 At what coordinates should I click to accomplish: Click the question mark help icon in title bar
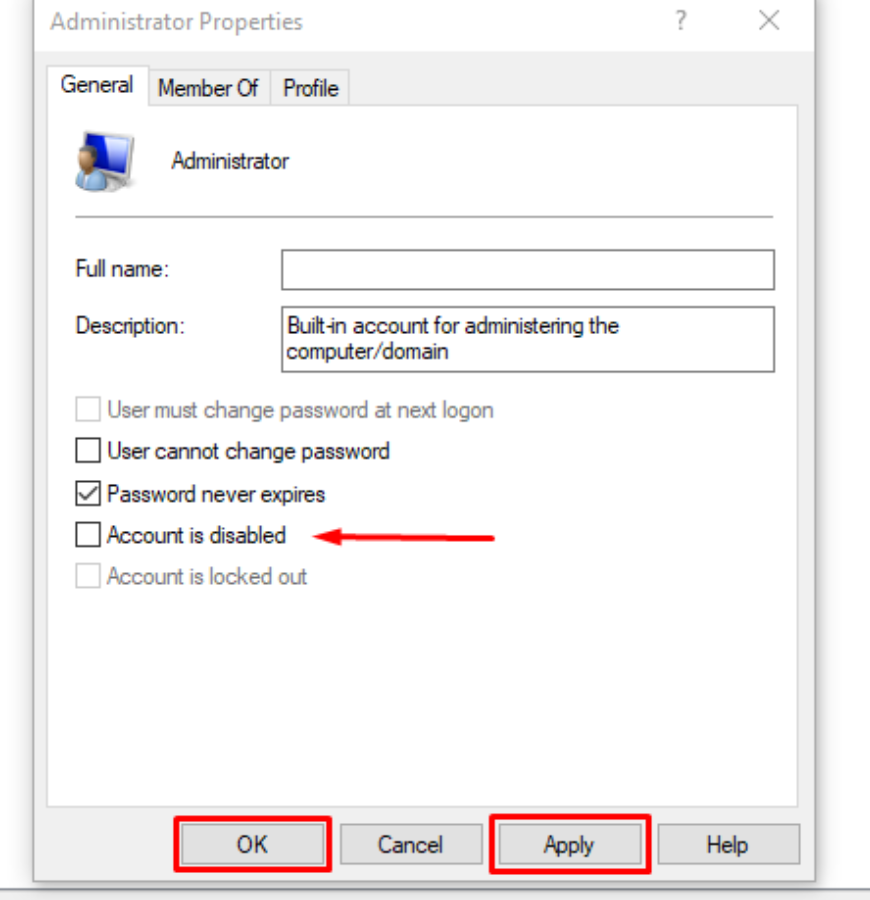pos(681,21)
